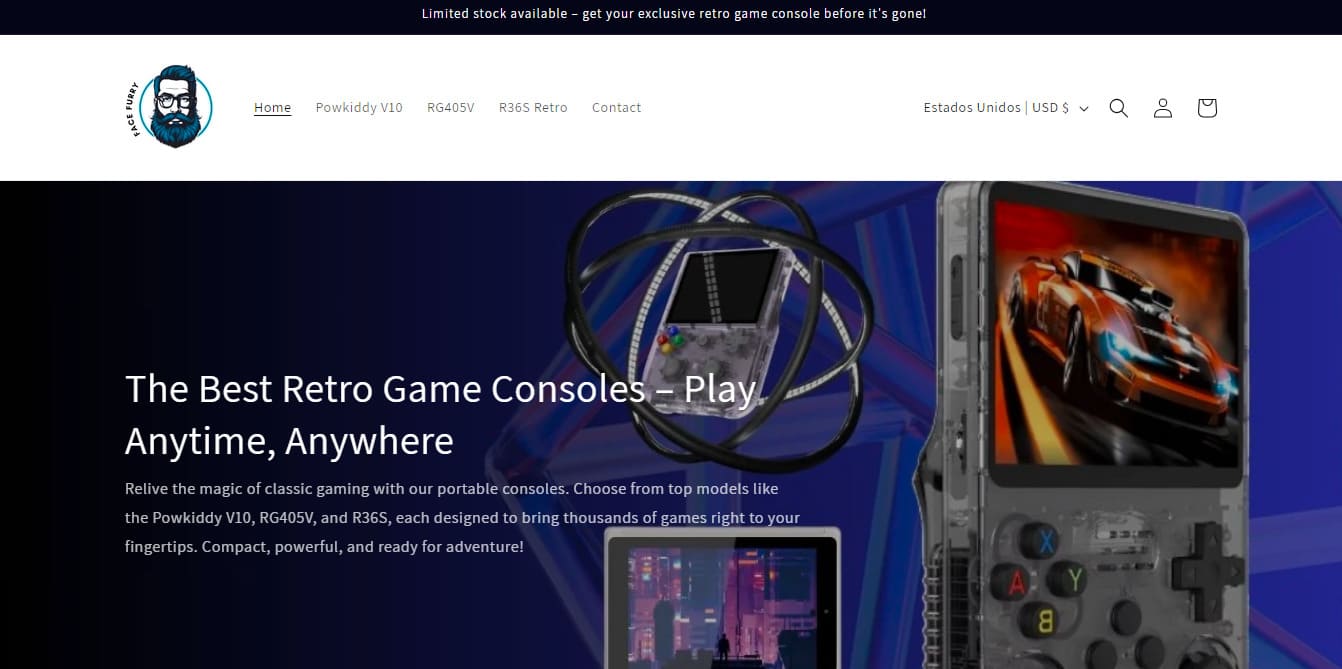Screen dimensions: 1342x669
Task: Open the Contact menu item
Action: pyautogui.click(x=616, y=108)
